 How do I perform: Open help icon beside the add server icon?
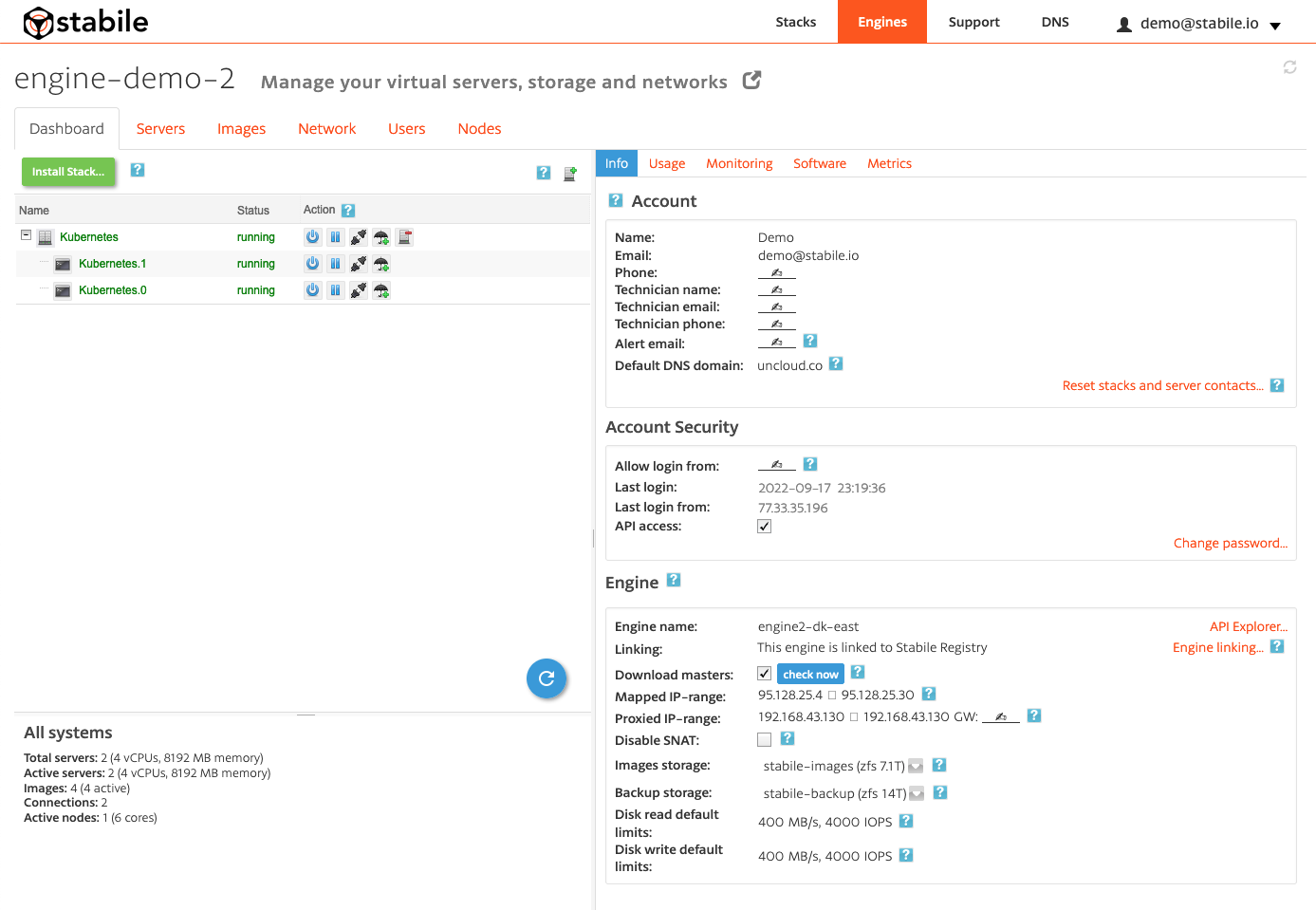544,173
